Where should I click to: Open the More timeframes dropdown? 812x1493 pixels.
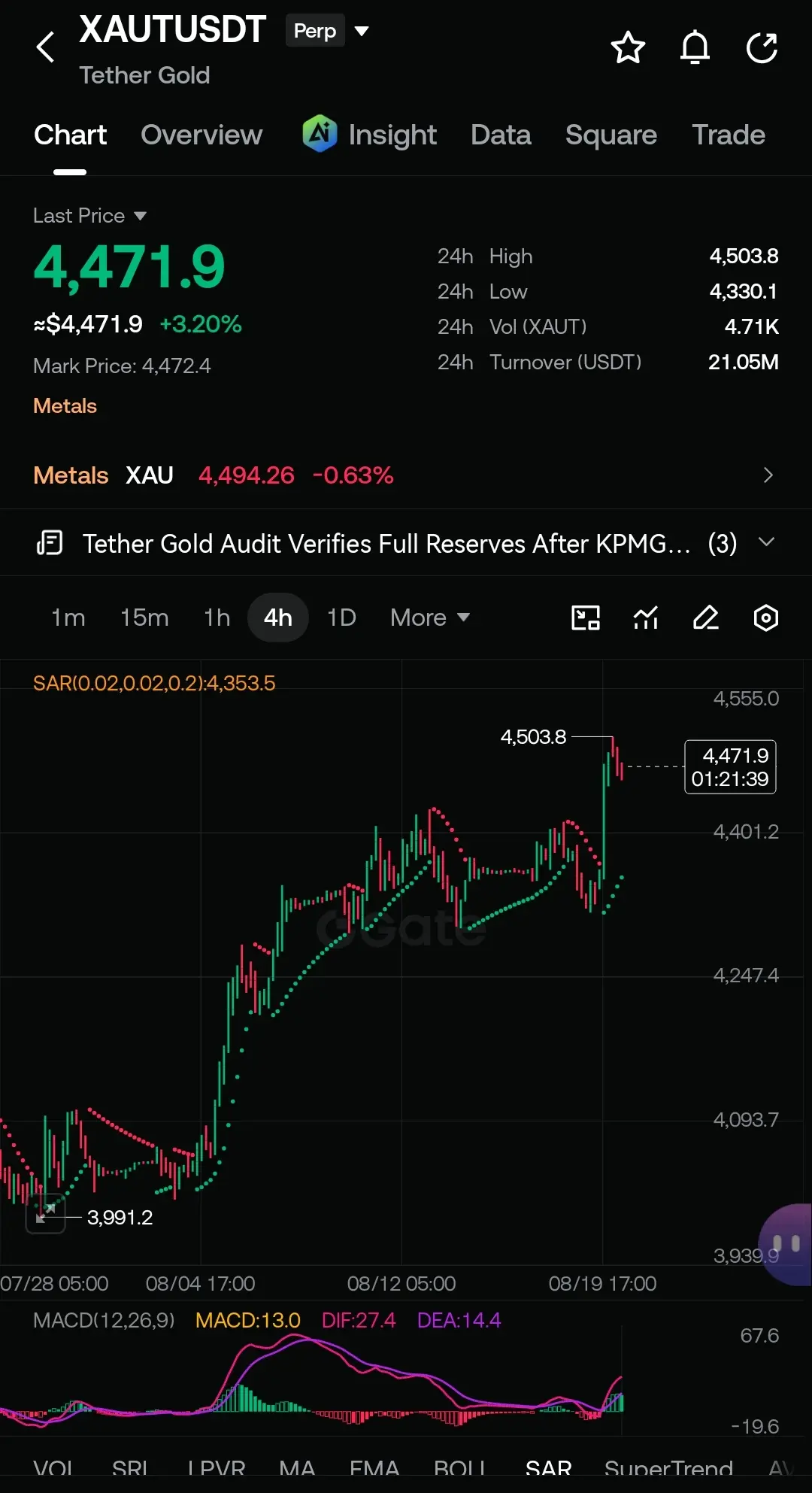(x=429, y=618)
